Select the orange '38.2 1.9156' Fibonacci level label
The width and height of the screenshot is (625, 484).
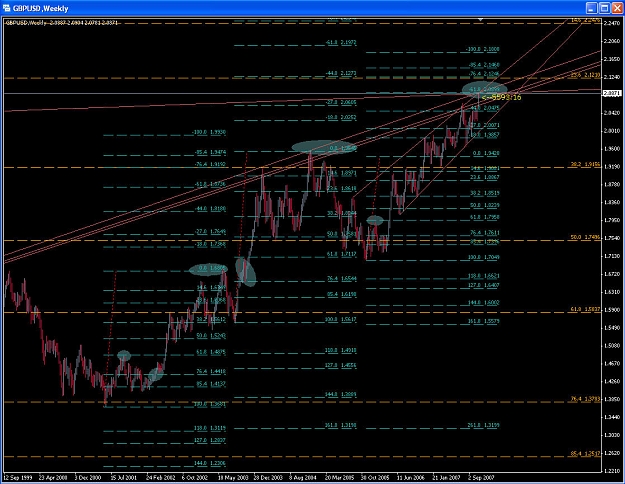point(585,164)
